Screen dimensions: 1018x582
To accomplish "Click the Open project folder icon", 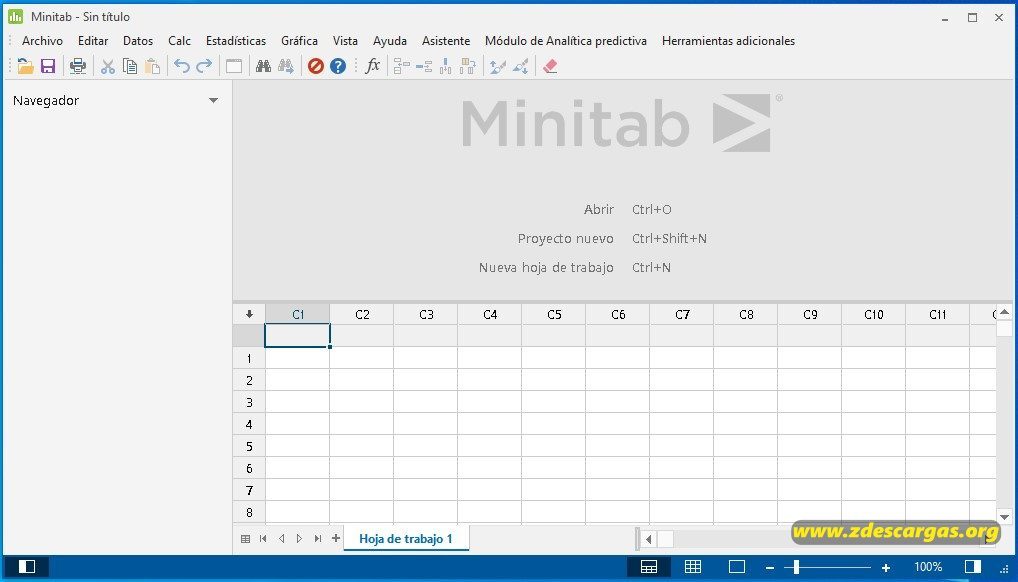I will point(25,66).
